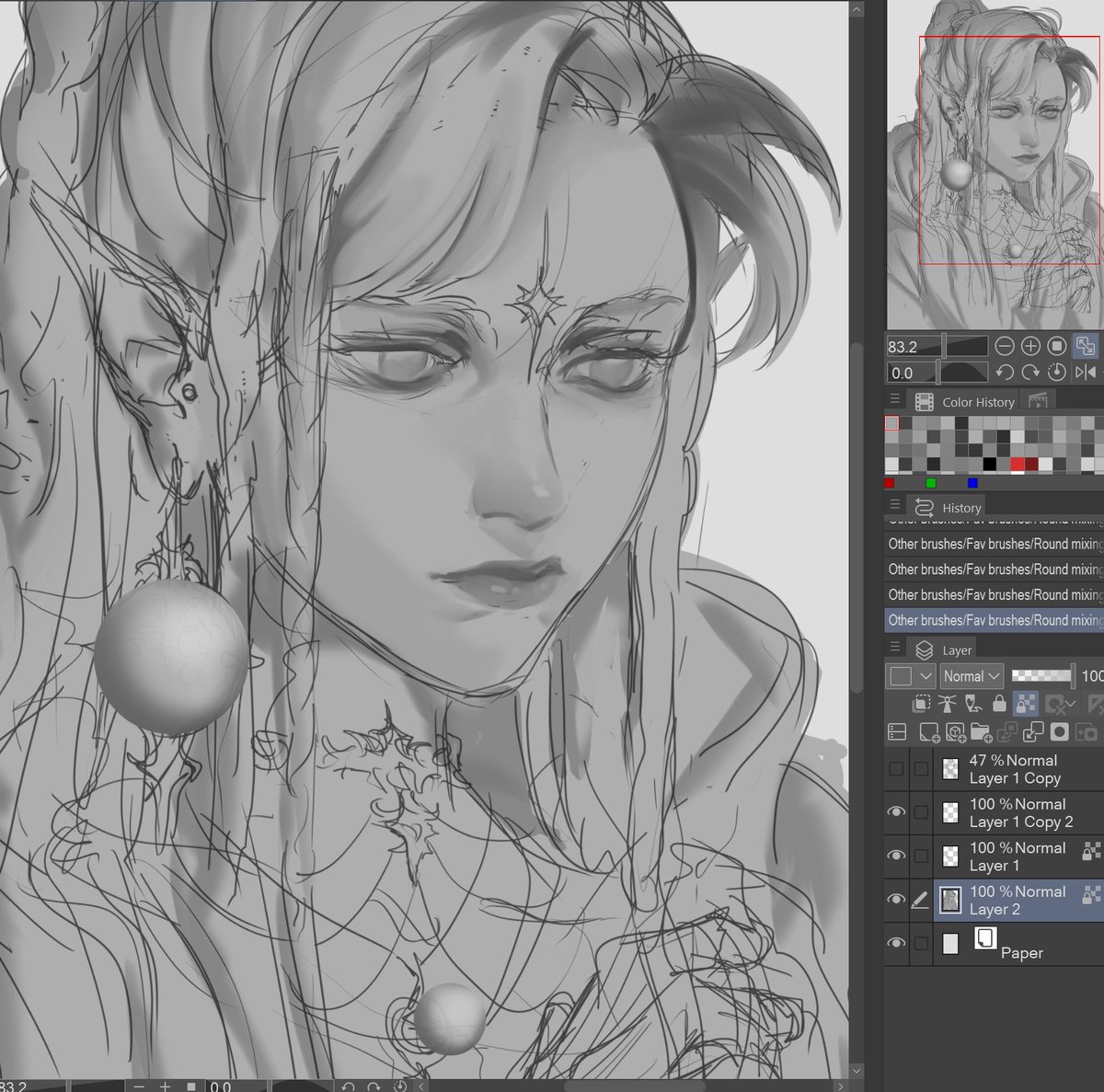The height and width of the screenshot is (1092, 1104).
Task: Tick checkbox beside Paper layer
Action: 921,943
